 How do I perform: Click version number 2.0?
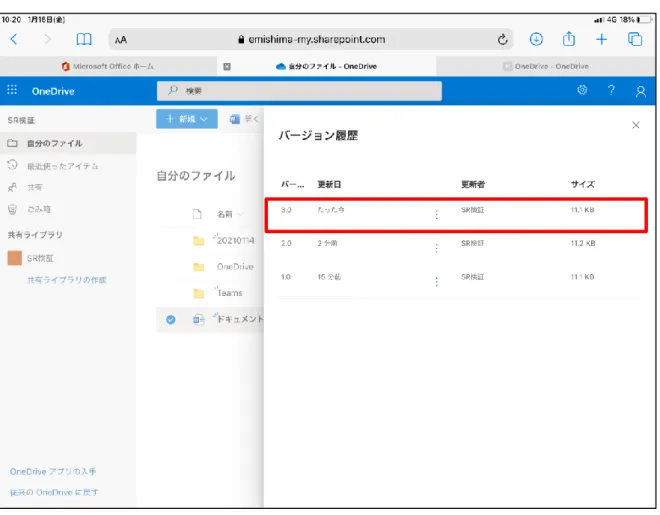pyautogui.click(x=286, y=244)
